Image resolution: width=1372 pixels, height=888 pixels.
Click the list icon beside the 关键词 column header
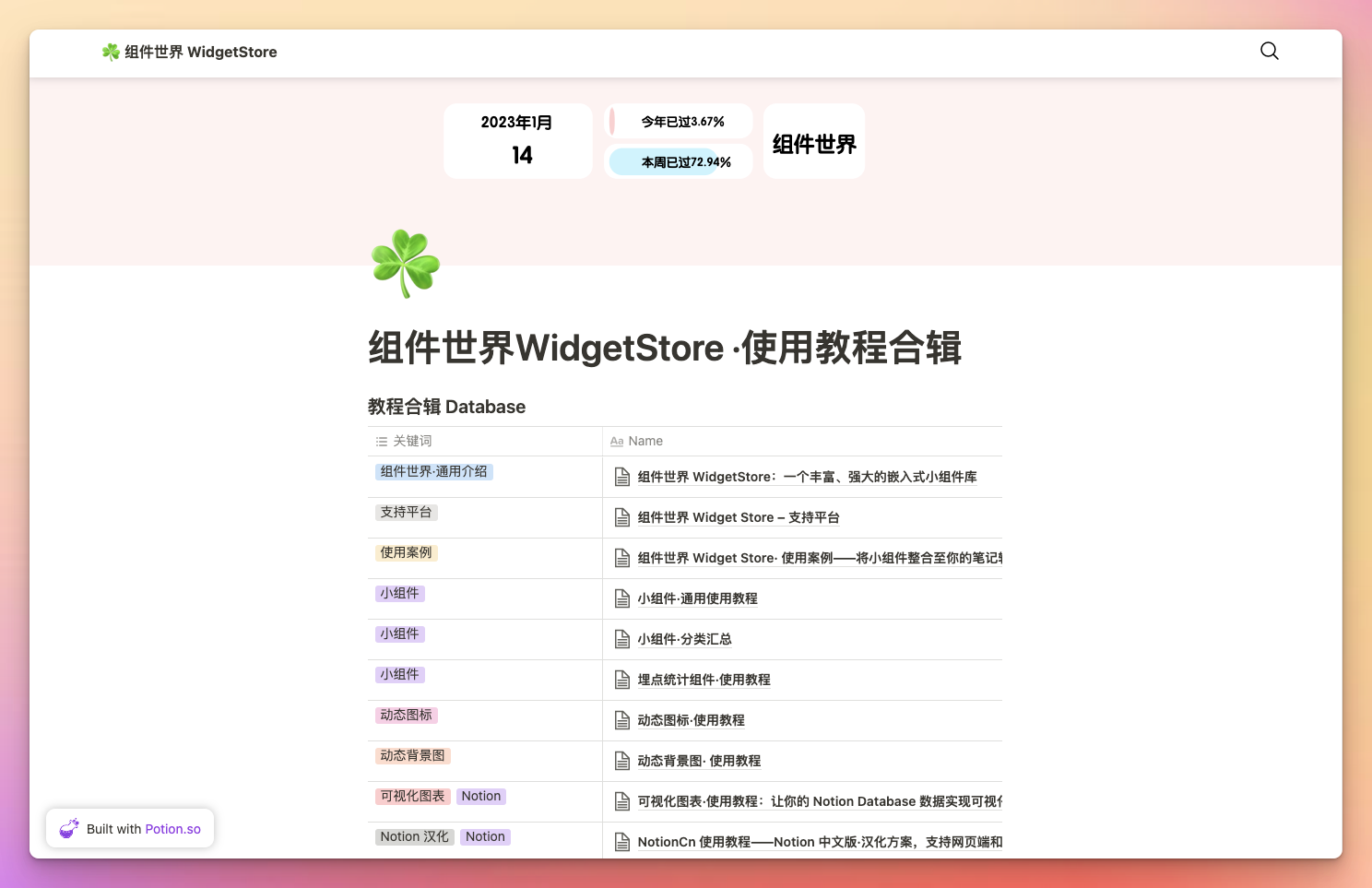point(381,441)
